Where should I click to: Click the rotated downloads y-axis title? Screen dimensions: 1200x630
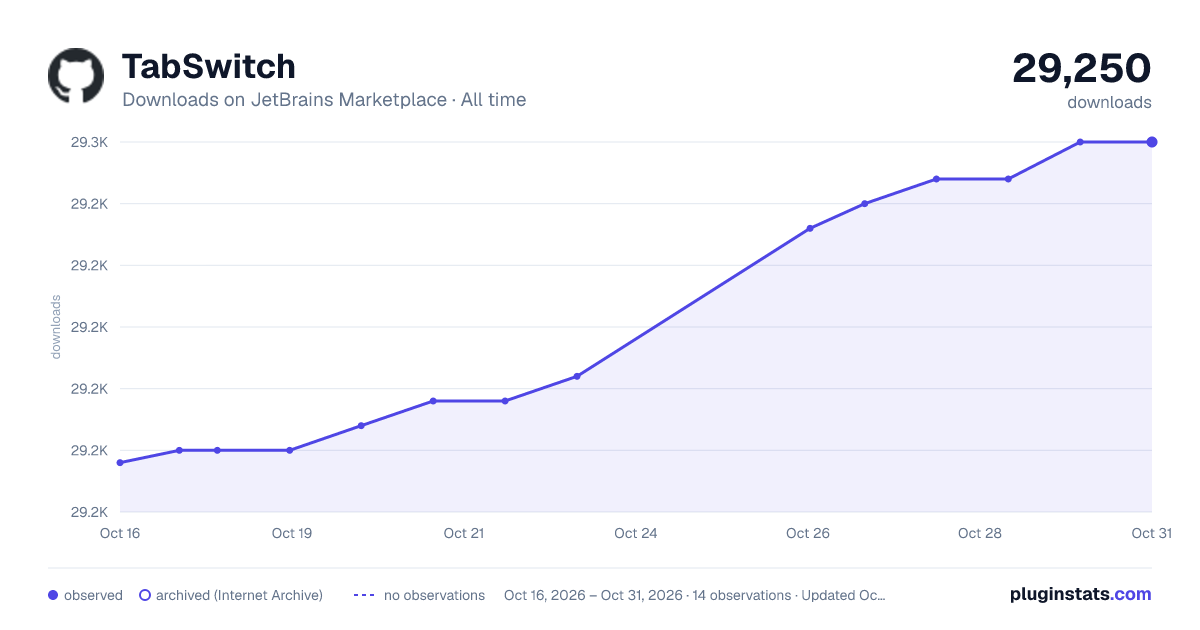click(56, 327)
